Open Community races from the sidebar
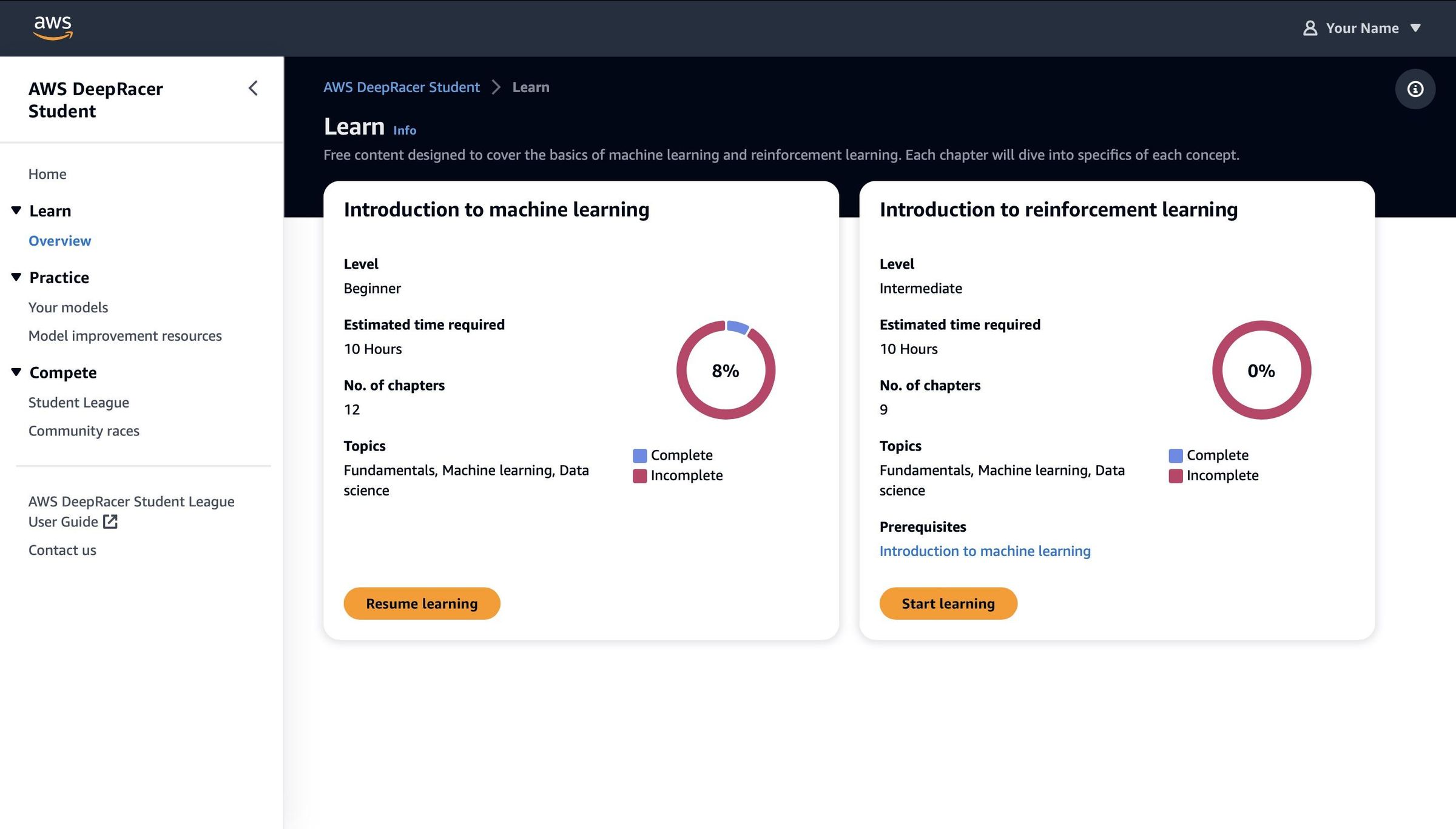 (84, 431)
